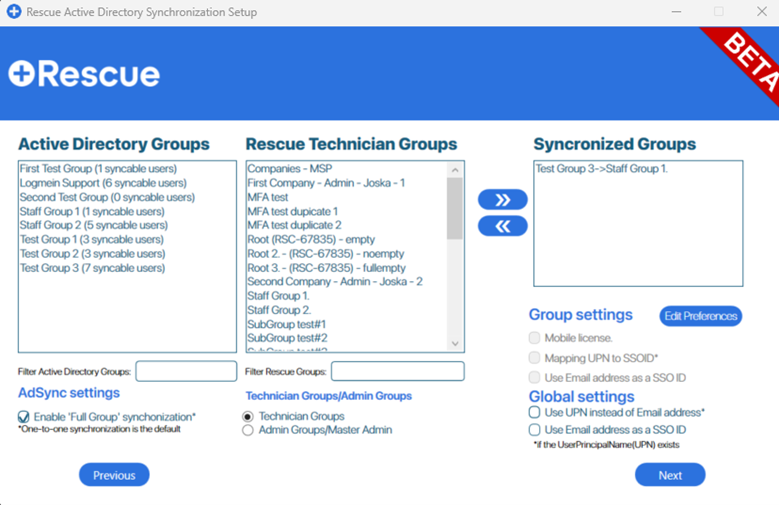This screenshot has height=505, width=779.
Task: Select Test Group 3->Staff Group 1. entry
Action: coord(602,168)
